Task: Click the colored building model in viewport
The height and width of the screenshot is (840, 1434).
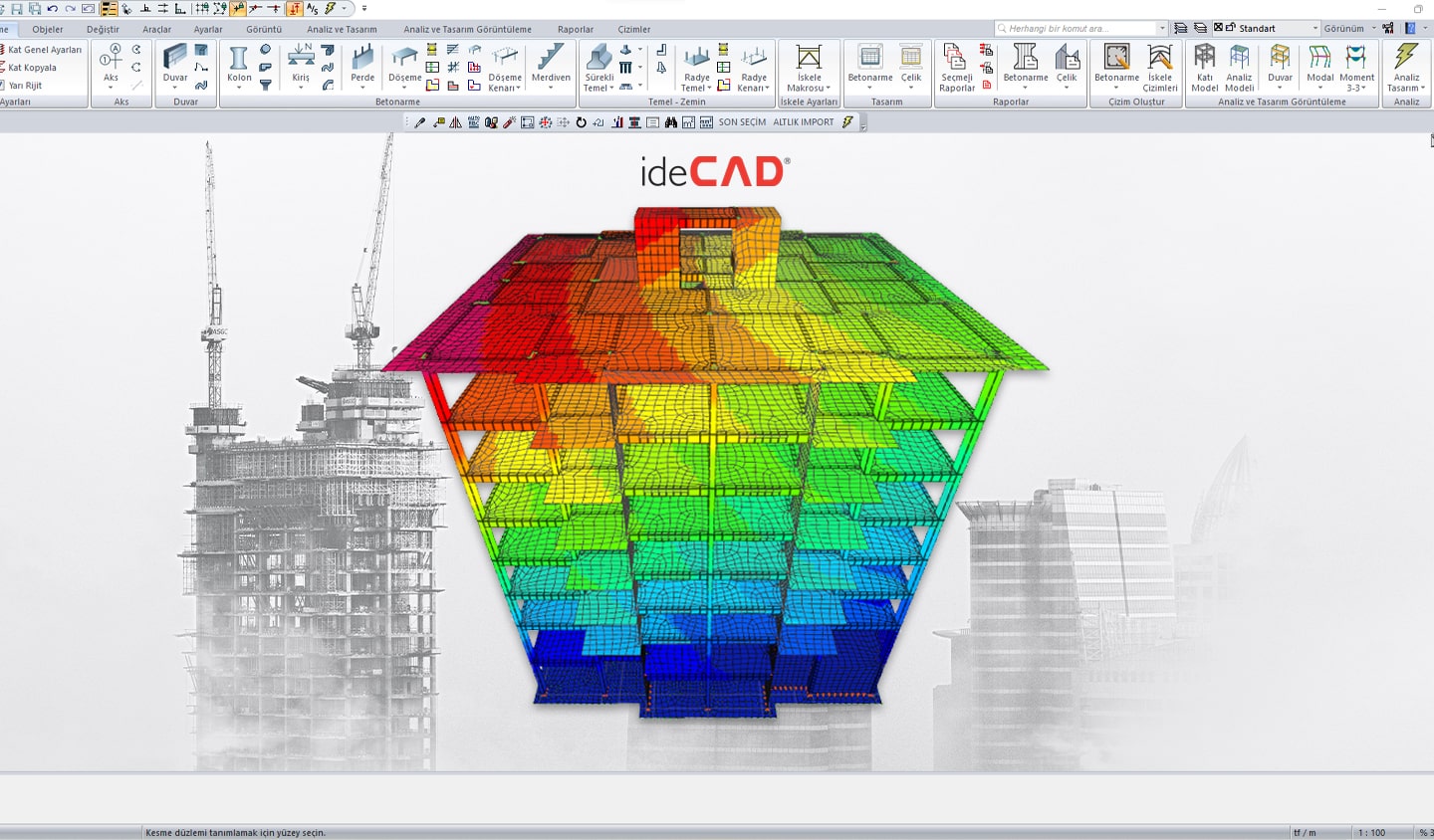Action: pyautogui.click(x=713, y=463)
